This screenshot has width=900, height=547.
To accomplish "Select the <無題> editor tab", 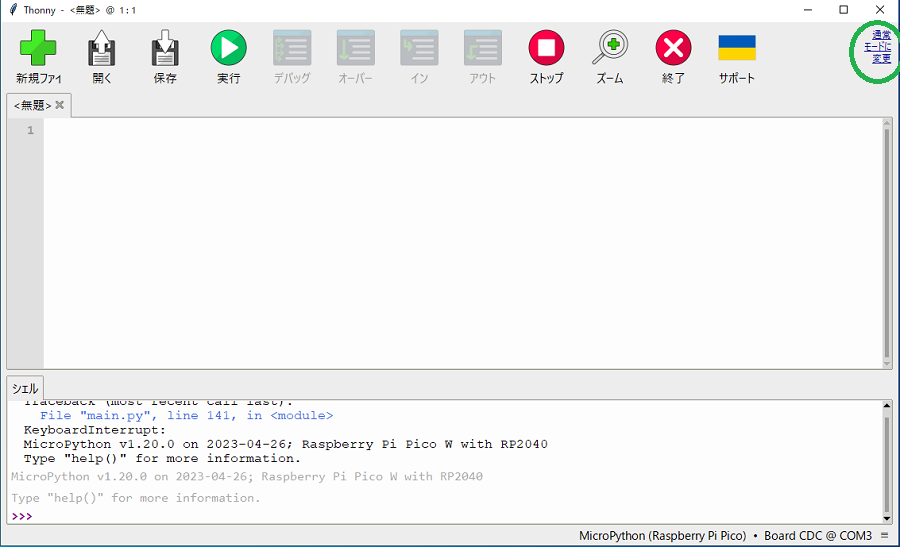I will [32, 105].
